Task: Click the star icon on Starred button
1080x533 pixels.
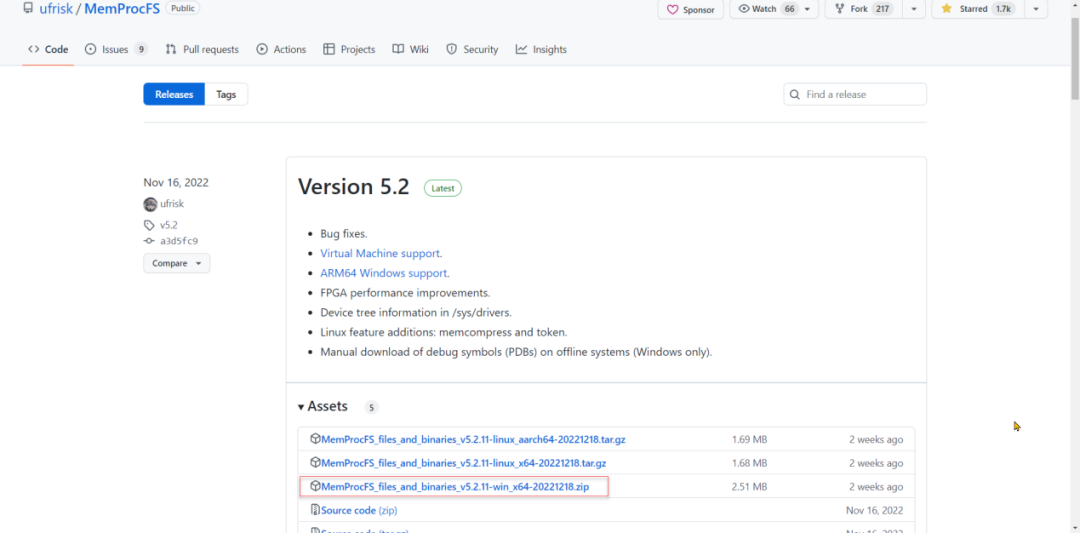Action: click(x=946, y=9)
